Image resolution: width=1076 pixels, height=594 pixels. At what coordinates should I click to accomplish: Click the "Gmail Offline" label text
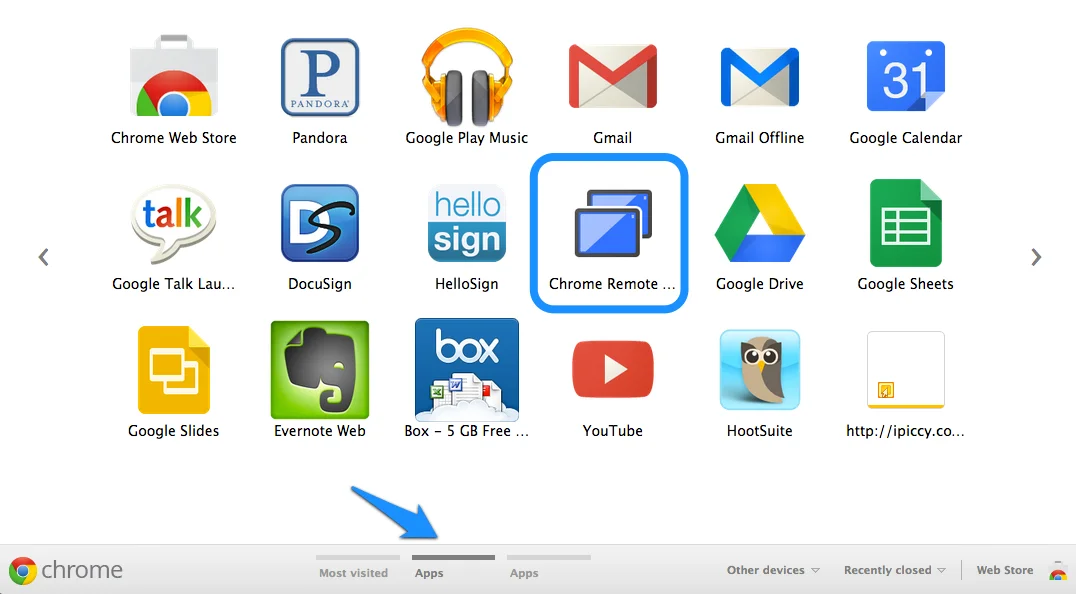(760, 138)
